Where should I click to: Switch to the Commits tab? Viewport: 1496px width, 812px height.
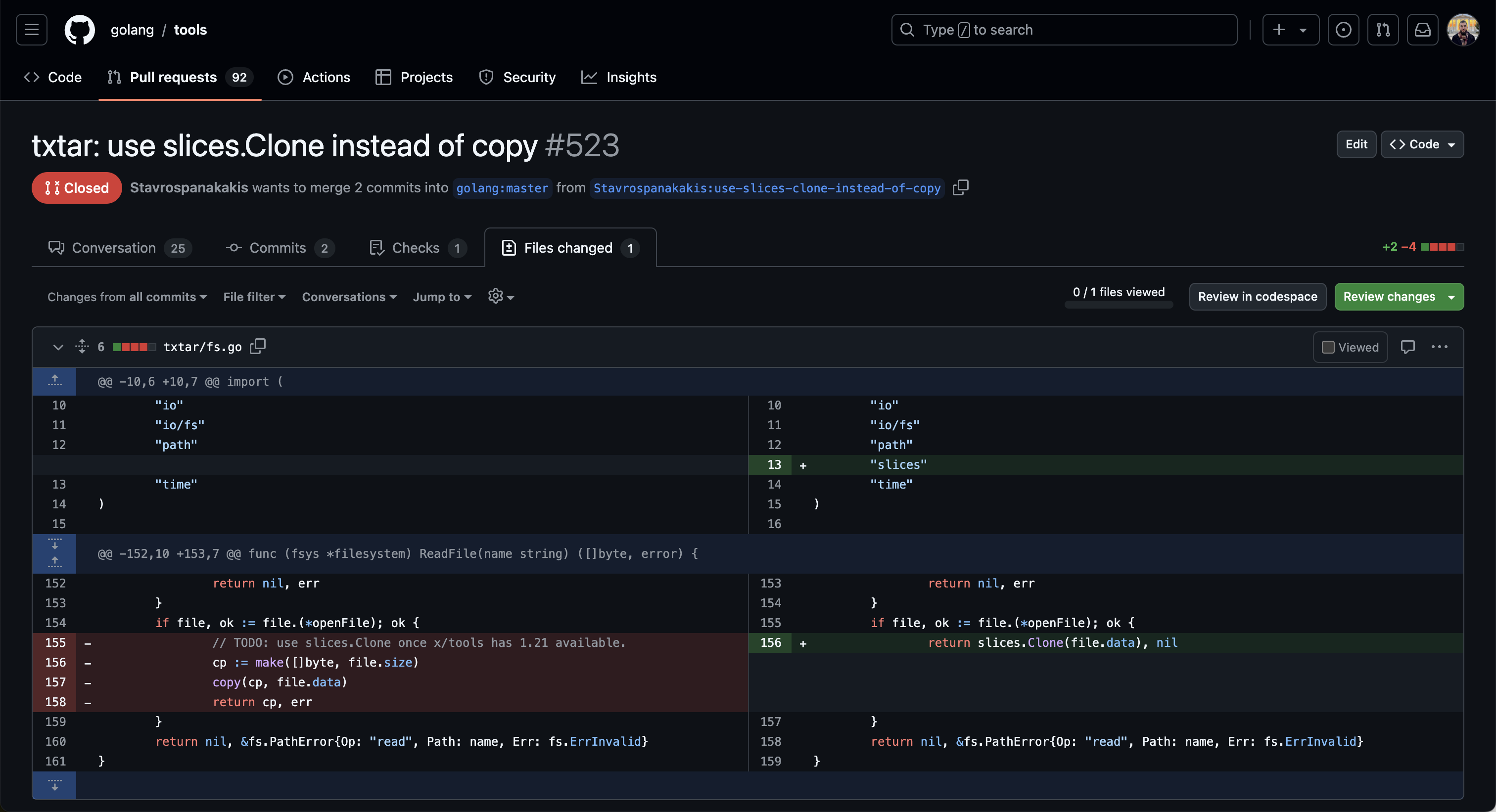tap(280, 248)
